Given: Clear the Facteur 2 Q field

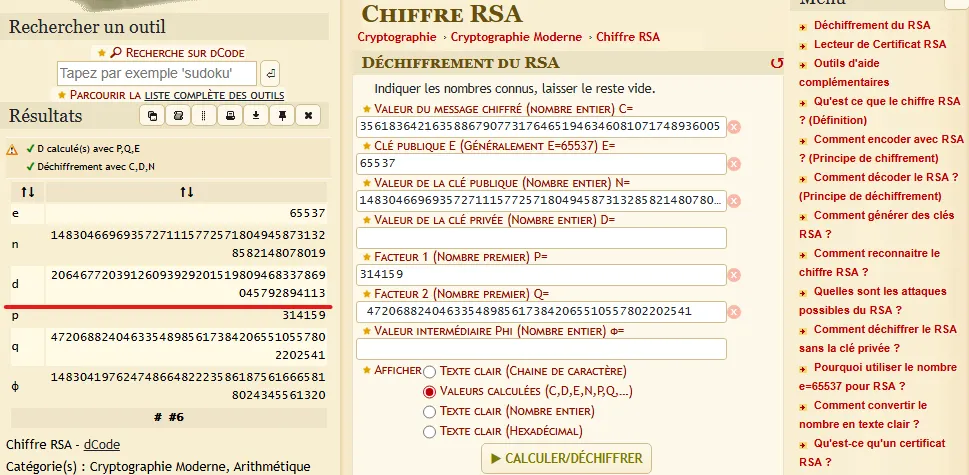Looking at the screenshot, I should tap(734, 312).
